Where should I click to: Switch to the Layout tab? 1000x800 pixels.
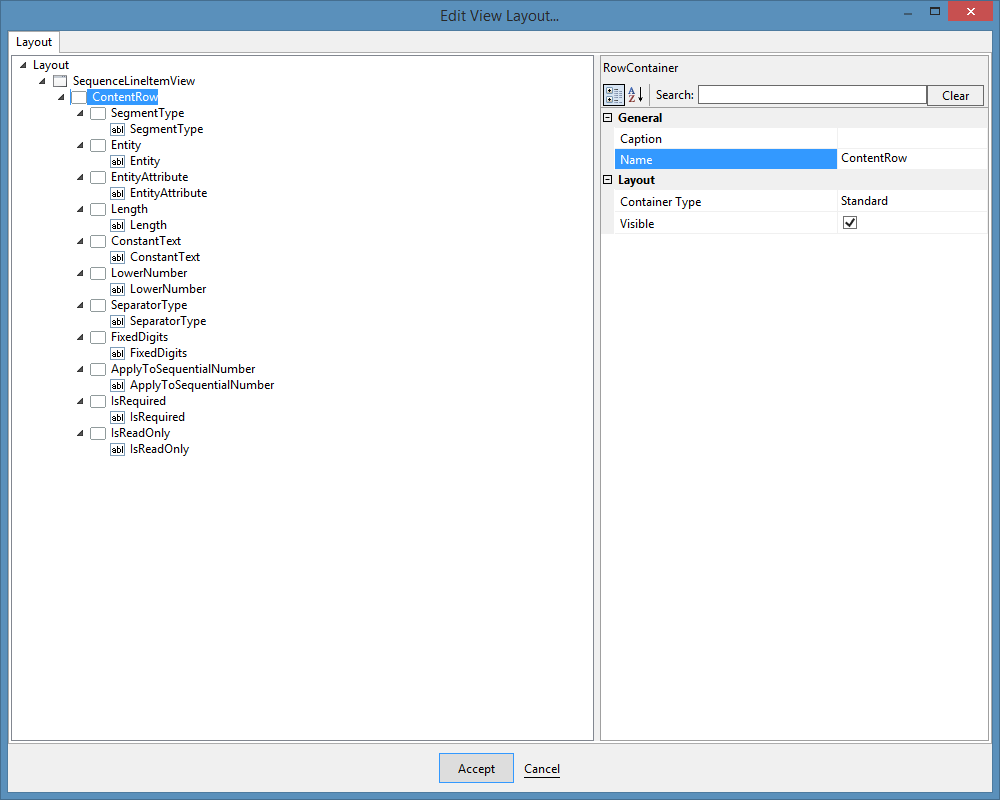34,42
